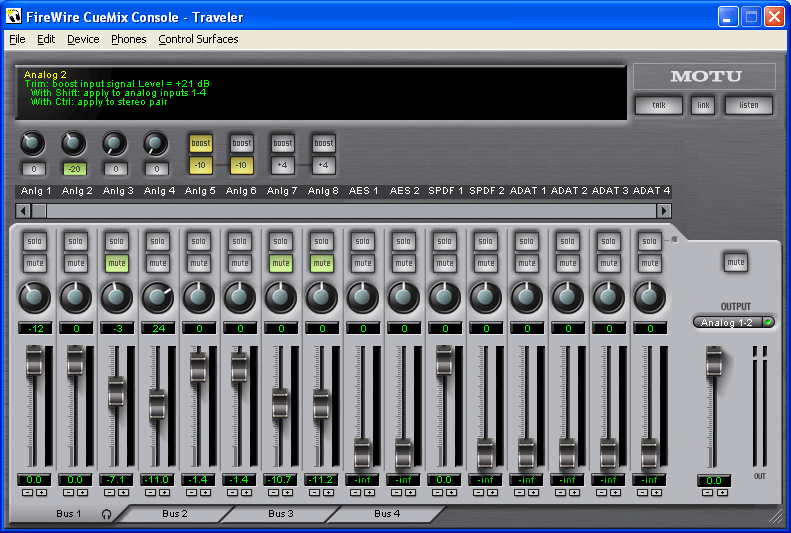
Task: Click the Anlg 2 trim knob
Action: [74, 144]
